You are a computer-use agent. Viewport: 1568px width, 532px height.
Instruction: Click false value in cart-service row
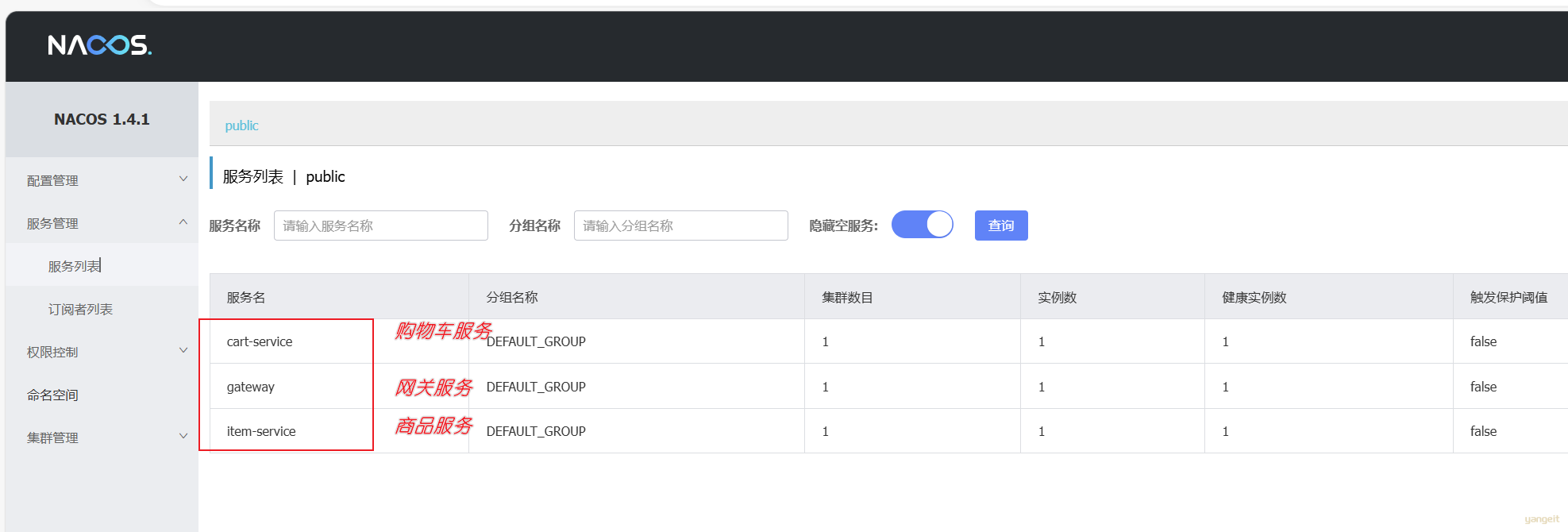[1483, 341]
